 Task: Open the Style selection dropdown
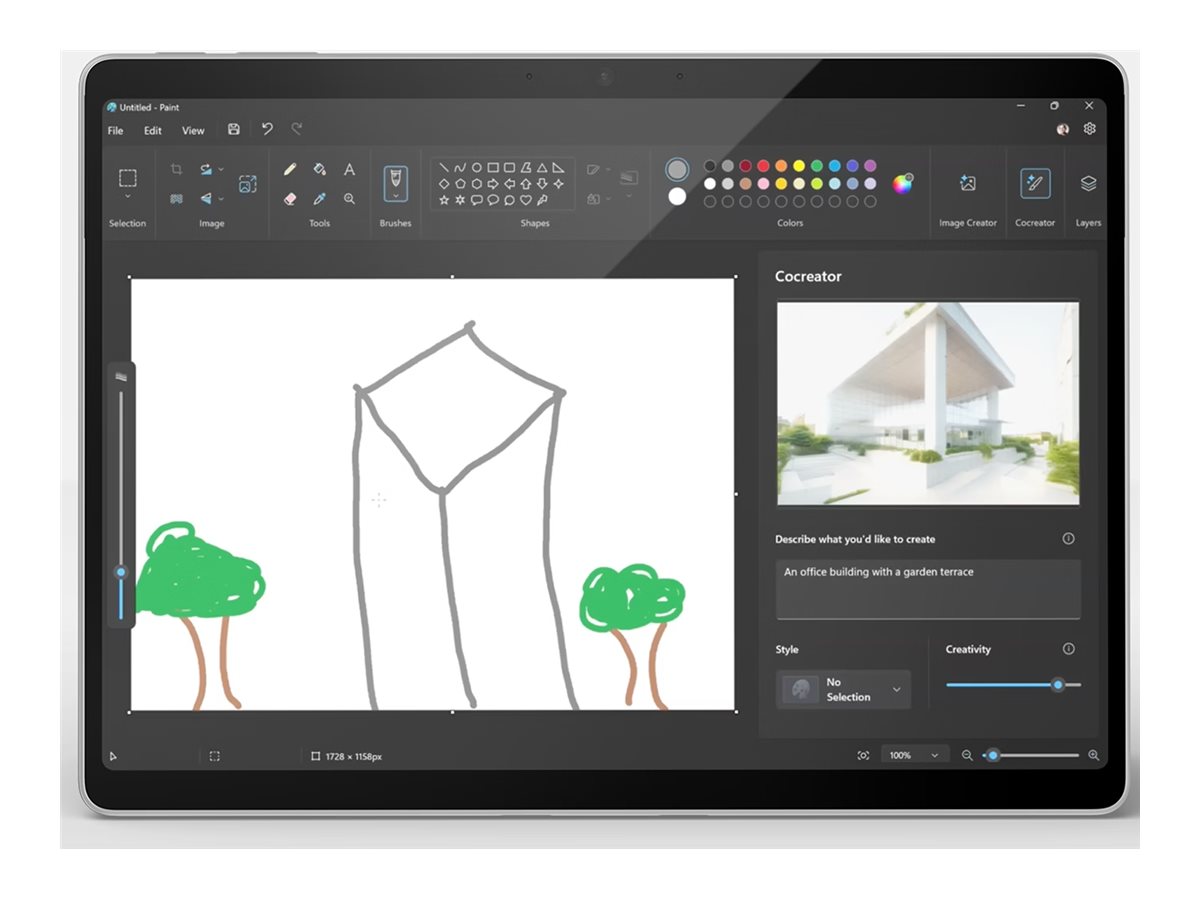click(x=843, y=689)
